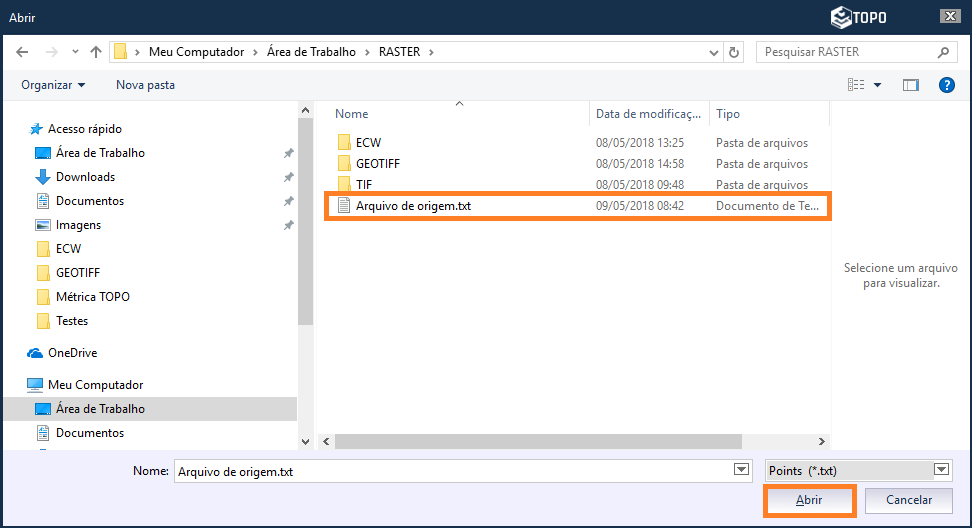Click the Nova pasta button

(145, 85)
